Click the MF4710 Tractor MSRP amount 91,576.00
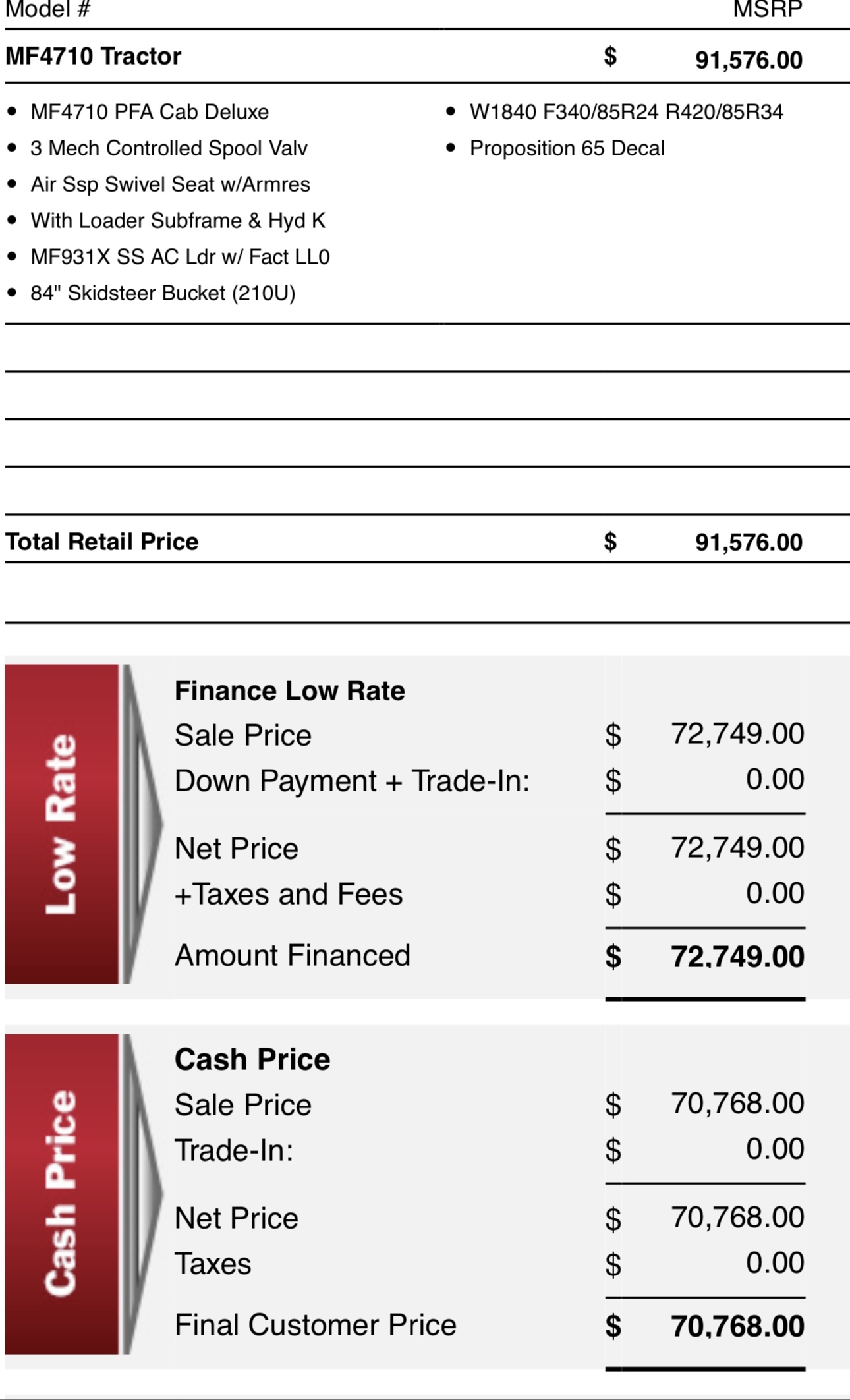Viewport: 850px width, 1400px height. pos(749,60)
